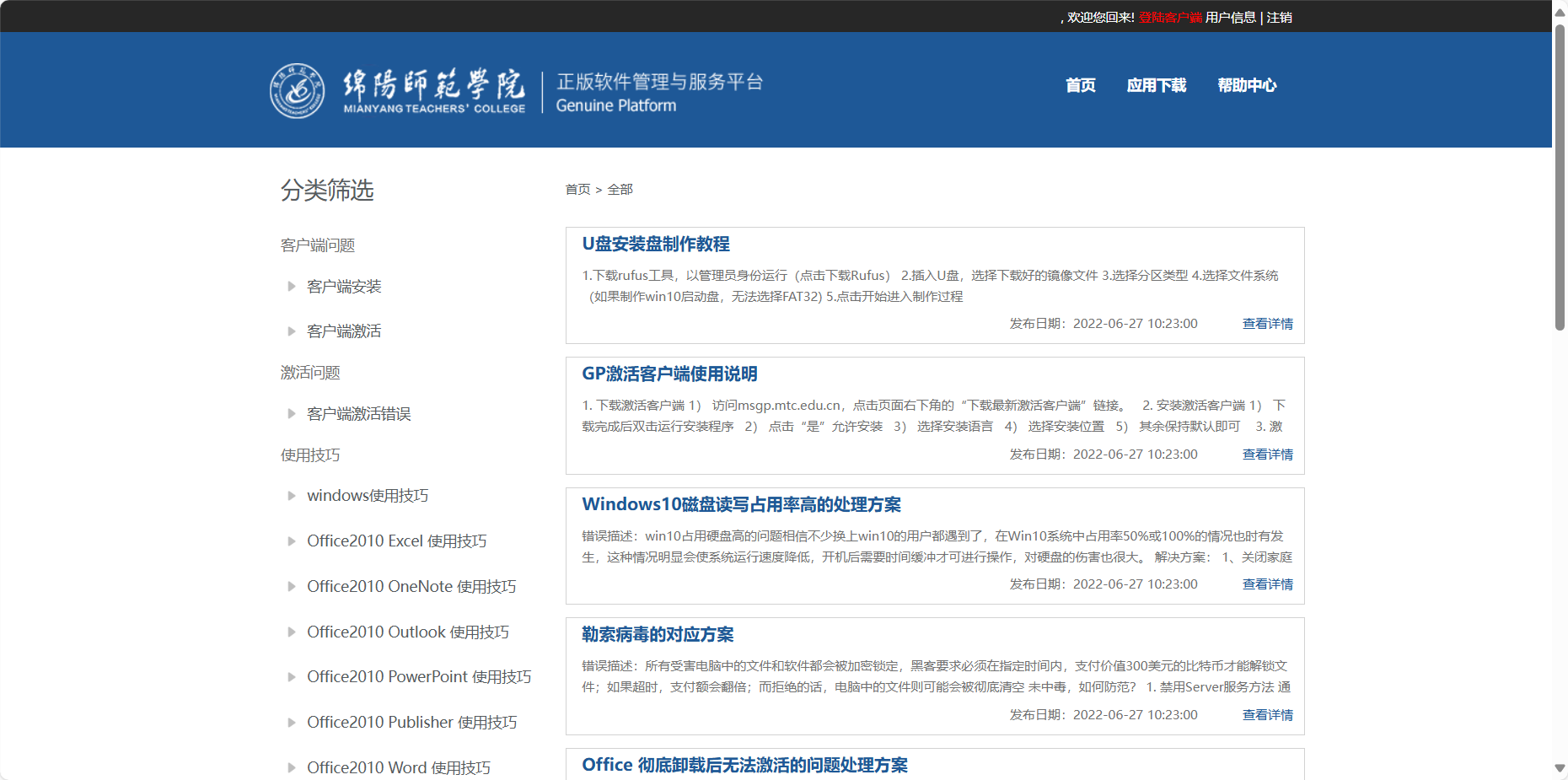The height and width of the screenshot is (780, 1568).
Task: Expand the 客户端激活错误 triangle arrow
Action: (x=292, y=414)
